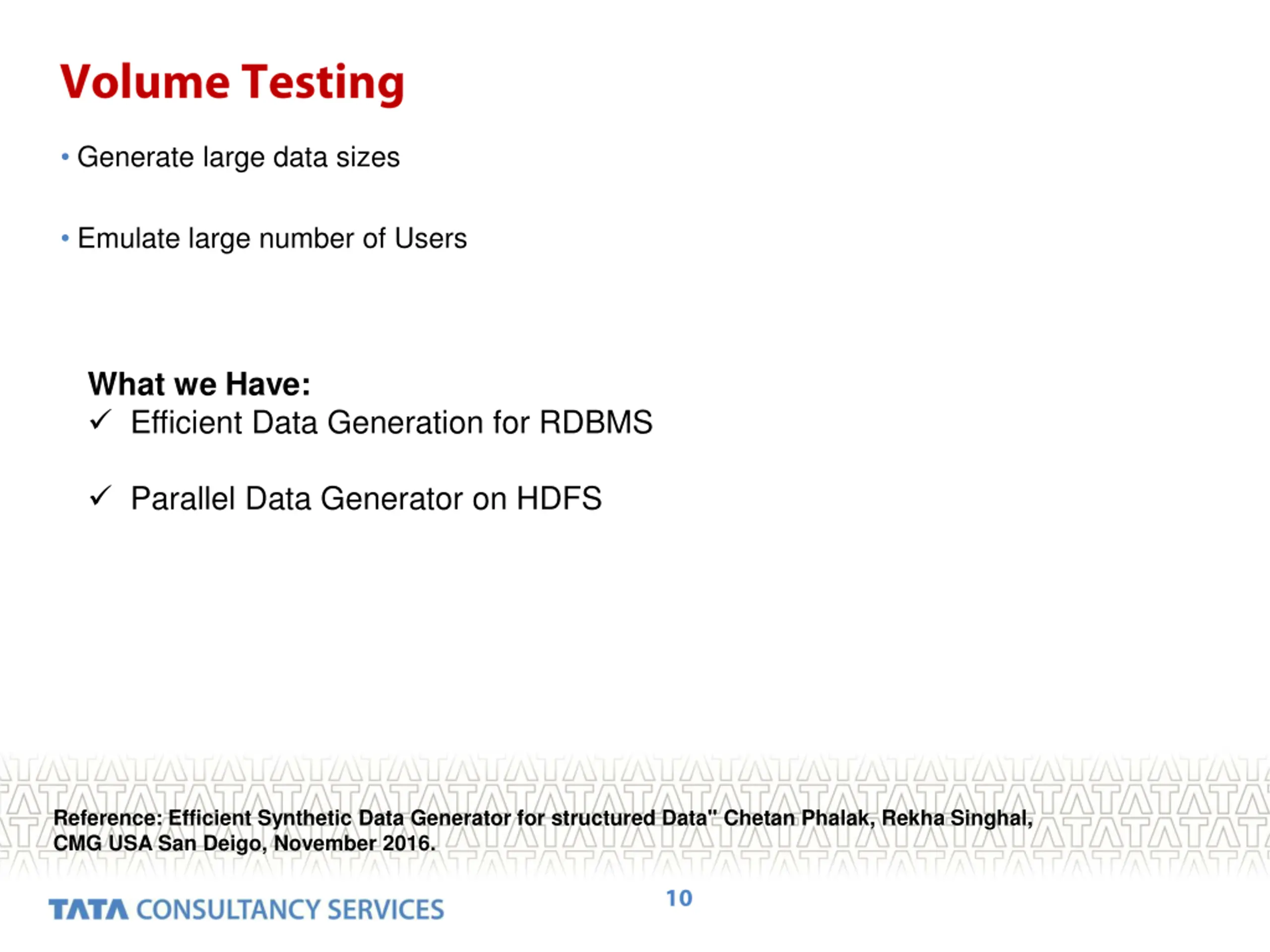
Task: Click the word HDFS
Action: point(559,498)
